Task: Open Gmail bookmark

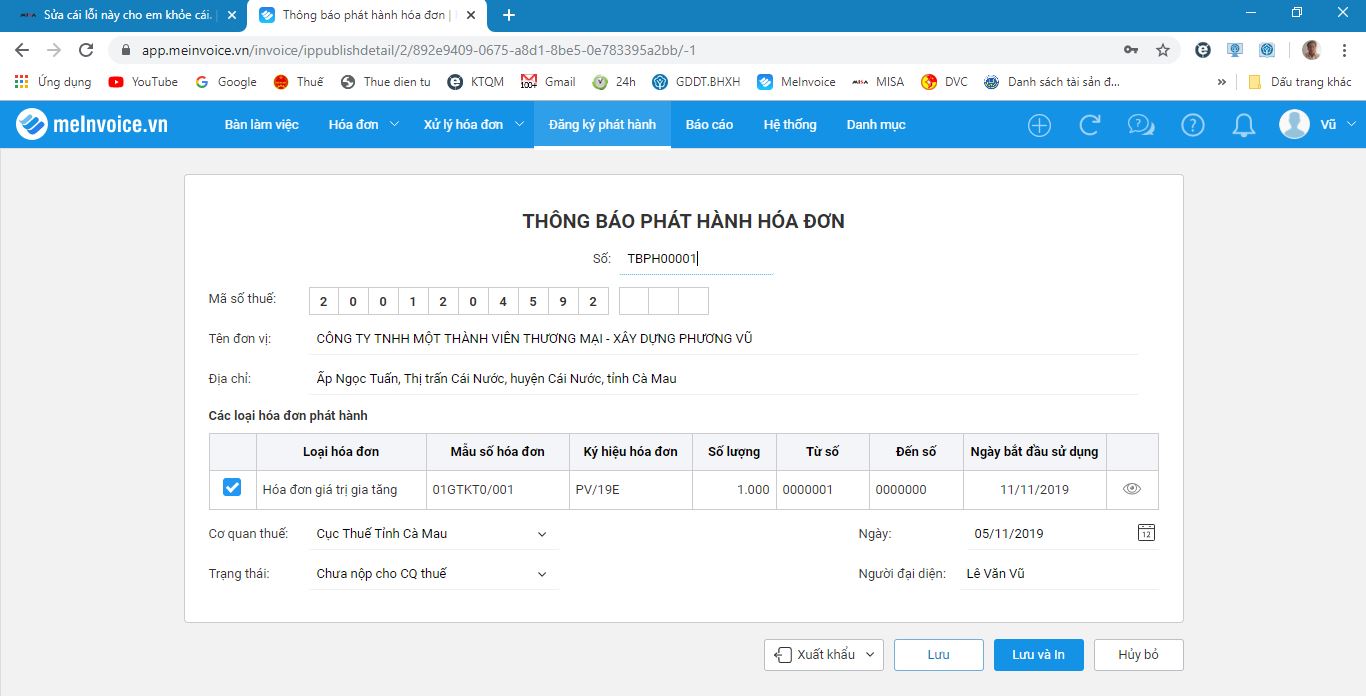Action: [548, 82]
